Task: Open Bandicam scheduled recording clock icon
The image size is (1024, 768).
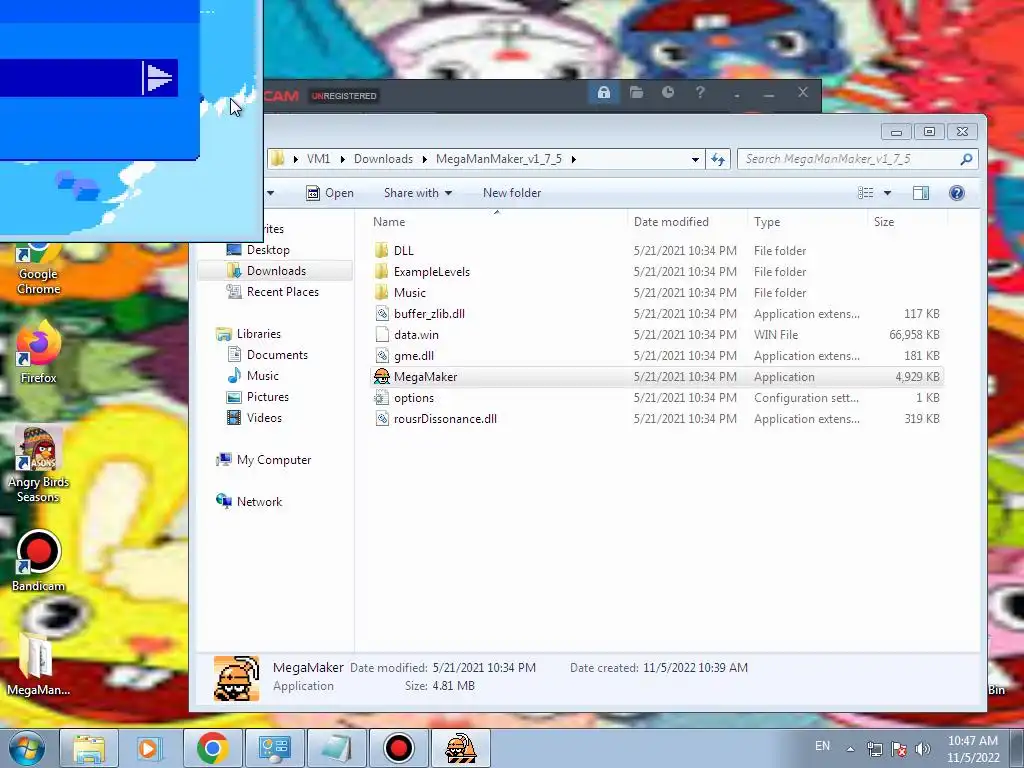Action: (x=667, y=93)
